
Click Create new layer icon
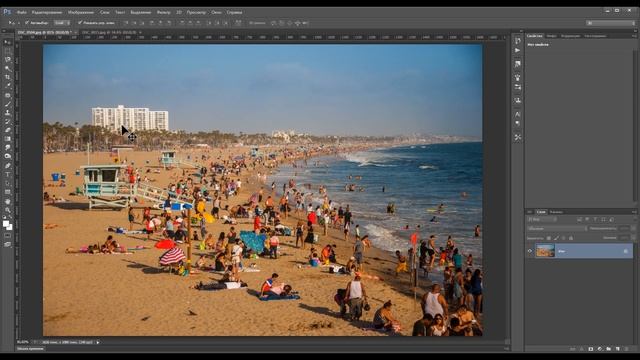tap(618, 349)
